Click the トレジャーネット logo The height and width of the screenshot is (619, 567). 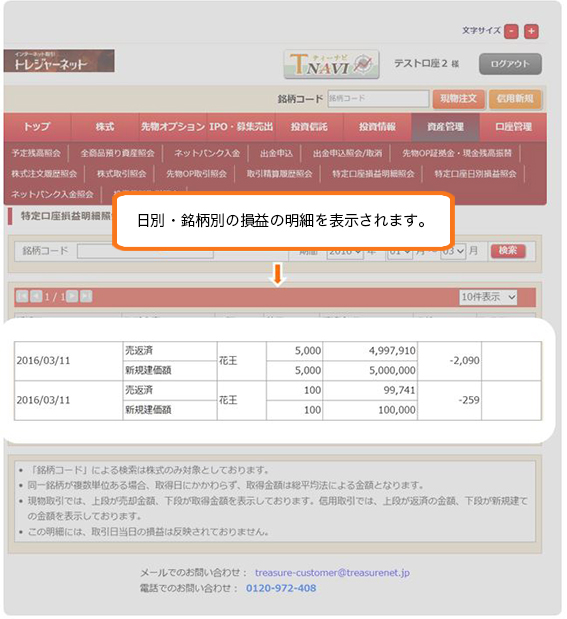click(59, 61)
